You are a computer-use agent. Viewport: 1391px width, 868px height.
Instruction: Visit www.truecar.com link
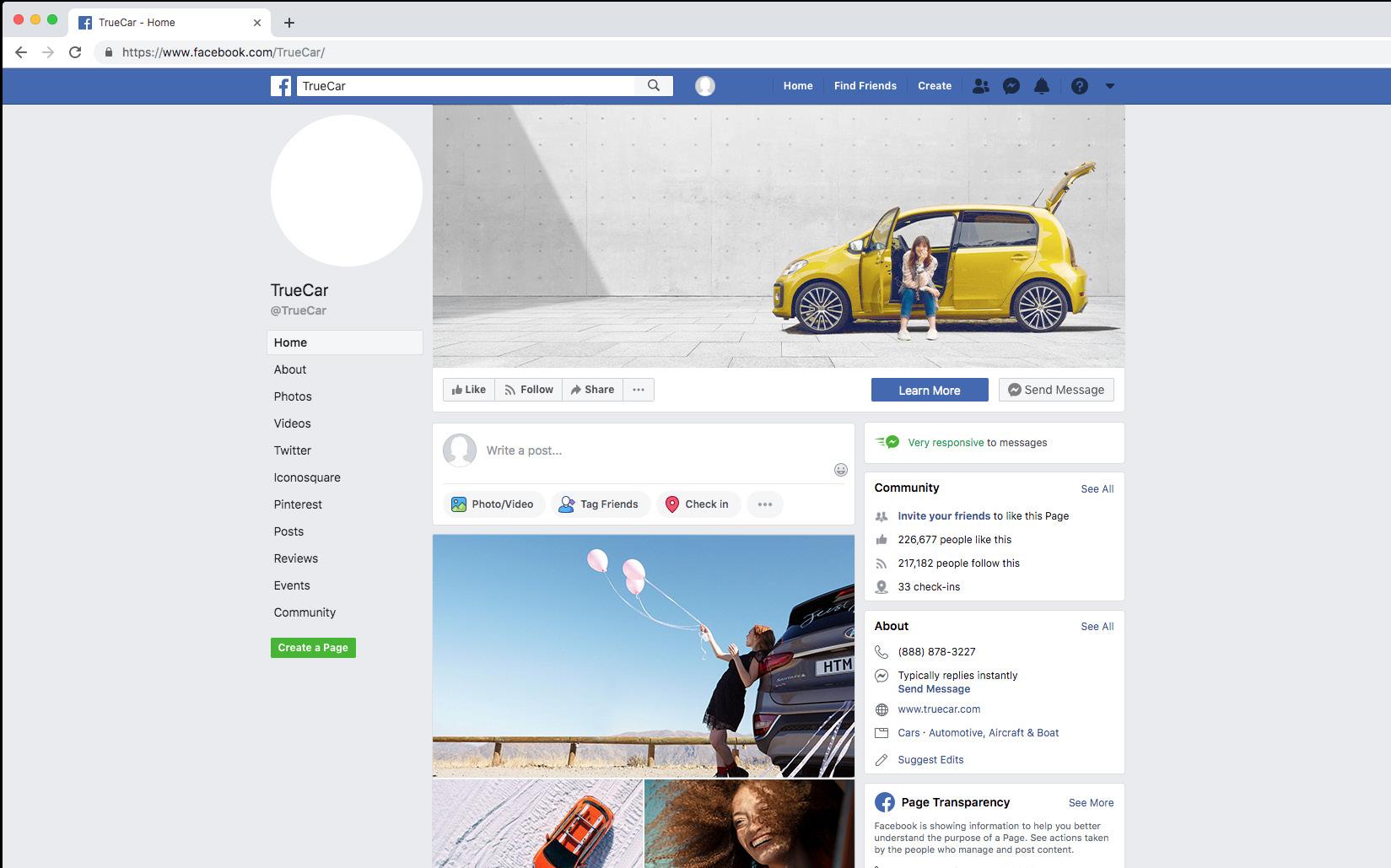coord(939,709)
